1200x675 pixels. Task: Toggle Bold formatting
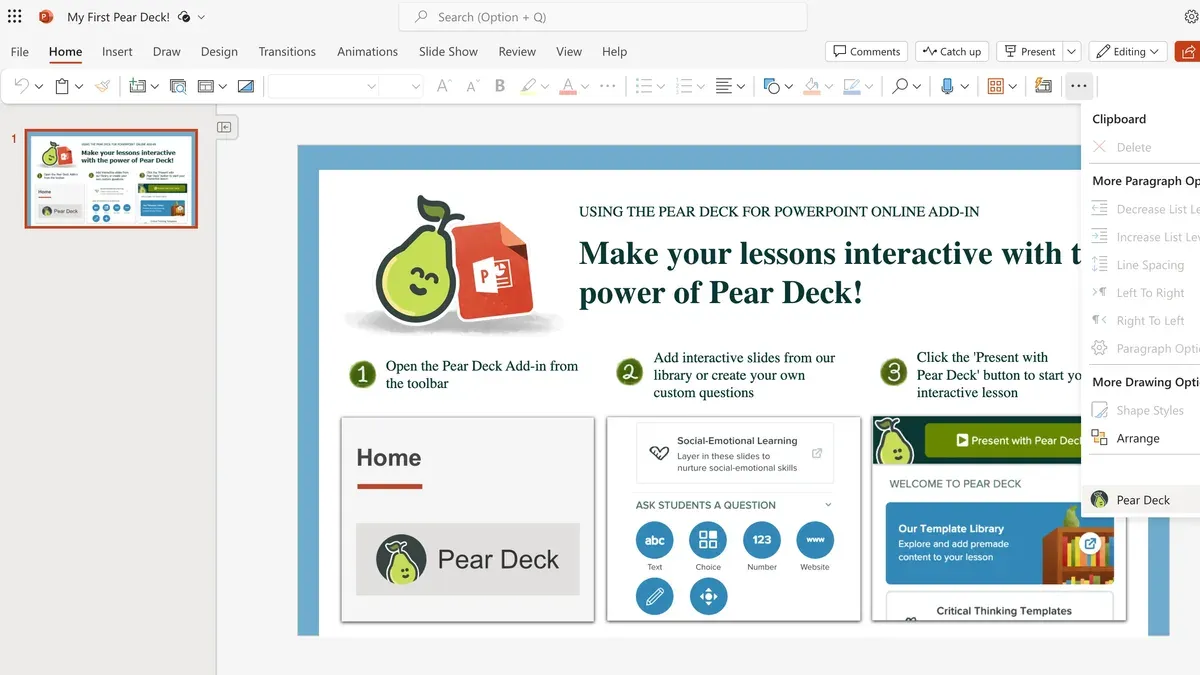point(500,87)
